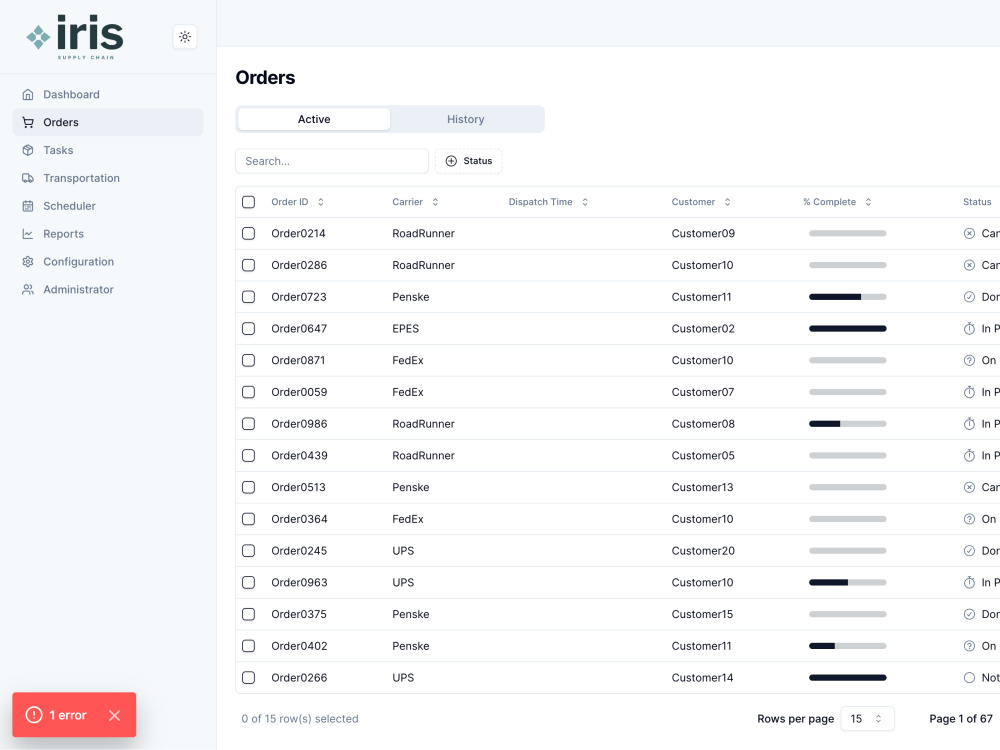This screenshot has width=1000, height=750.
Task: Click on-hold question icon for Order0871
Action: point(969,360)
